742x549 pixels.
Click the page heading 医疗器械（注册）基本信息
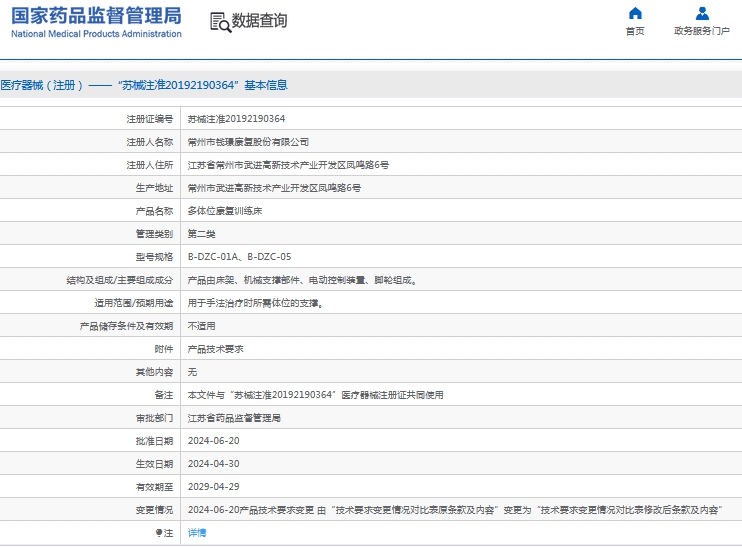point(144,85)
